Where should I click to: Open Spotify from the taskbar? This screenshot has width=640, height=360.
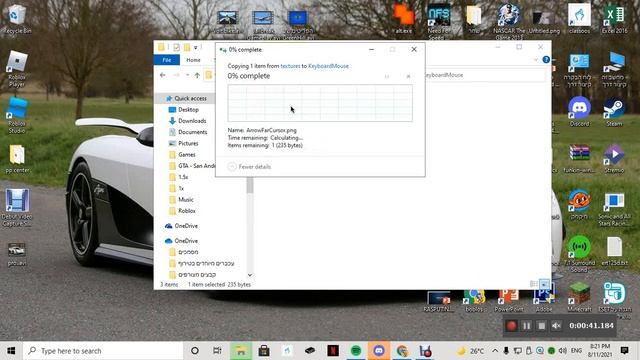point(356,351)
